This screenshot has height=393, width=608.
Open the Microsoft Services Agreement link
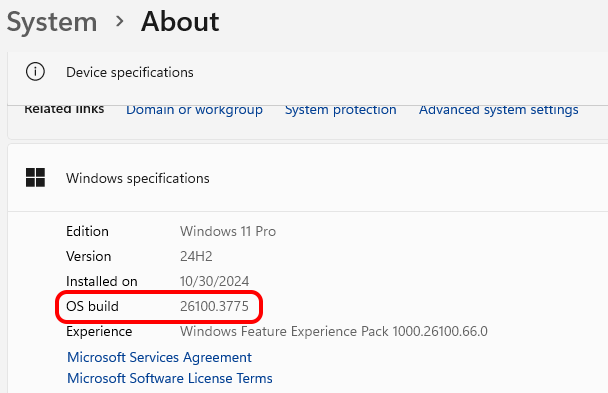159,357
